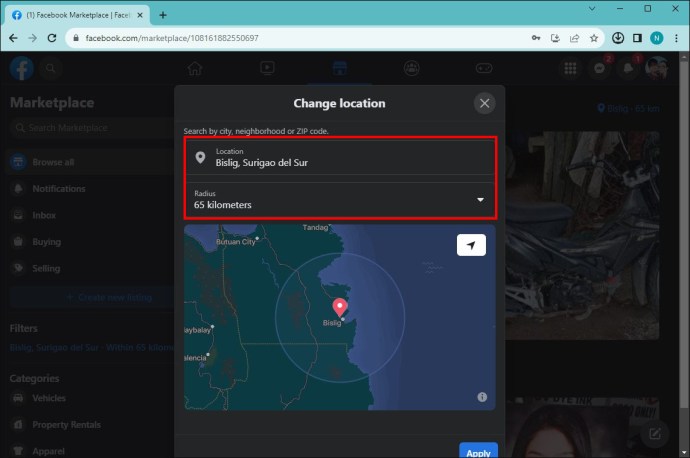This screenshot has width=690, height=458.
Task: Click the Location field showing Bislig, Surigao del Sur
Action: tap(340, 158)
